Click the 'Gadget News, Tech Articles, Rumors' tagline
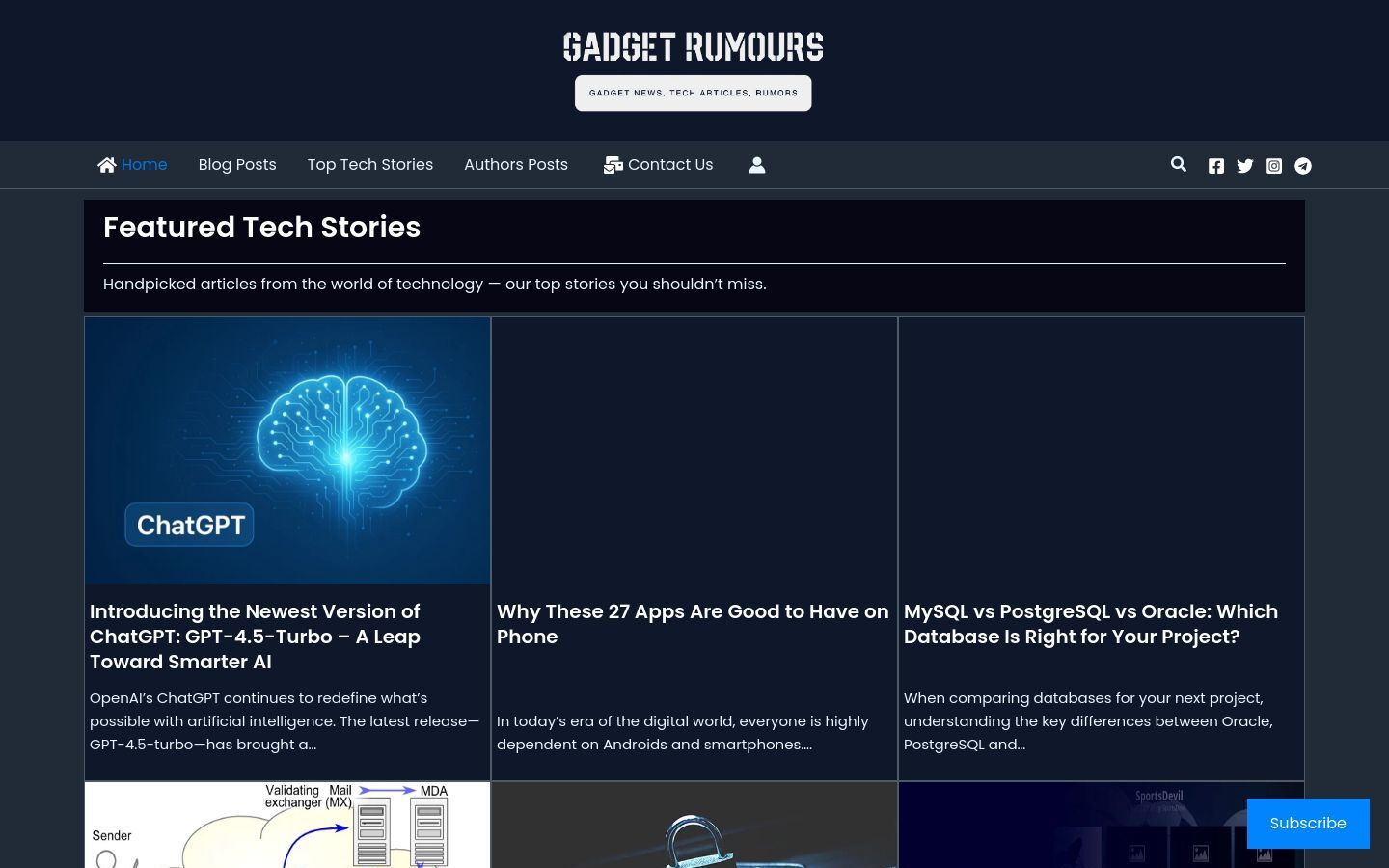Screen dimensions: 1389x868 click(694, 94)
